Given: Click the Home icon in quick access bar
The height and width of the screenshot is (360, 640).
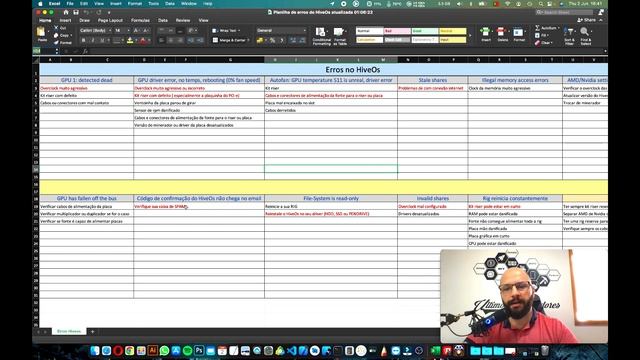Looking at the screenshot, I should (x=66, y=12).
